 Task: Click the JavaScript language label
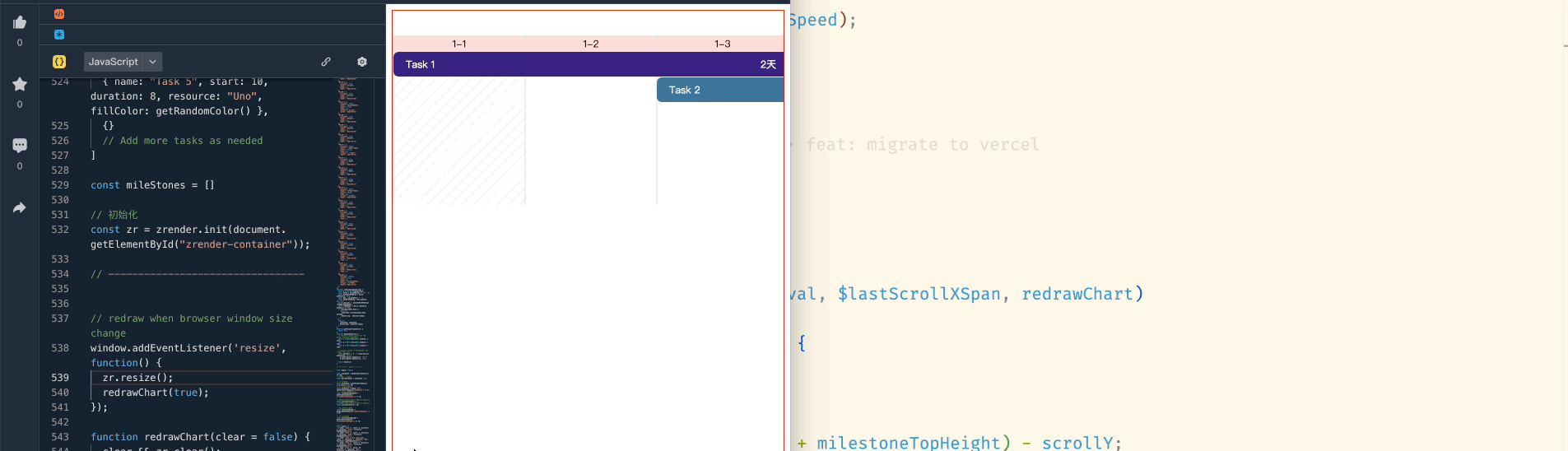pyautogui.click(x=114, y=62)
